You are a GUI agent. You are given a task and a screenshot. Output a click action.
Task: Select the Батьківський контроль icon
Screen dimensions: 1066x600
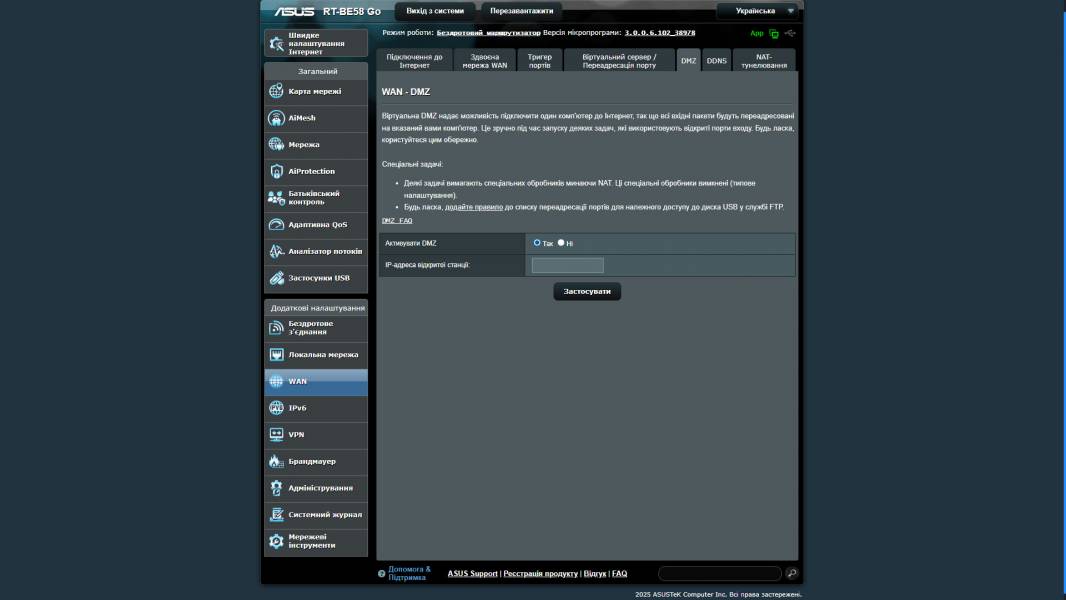click(277, 198)
